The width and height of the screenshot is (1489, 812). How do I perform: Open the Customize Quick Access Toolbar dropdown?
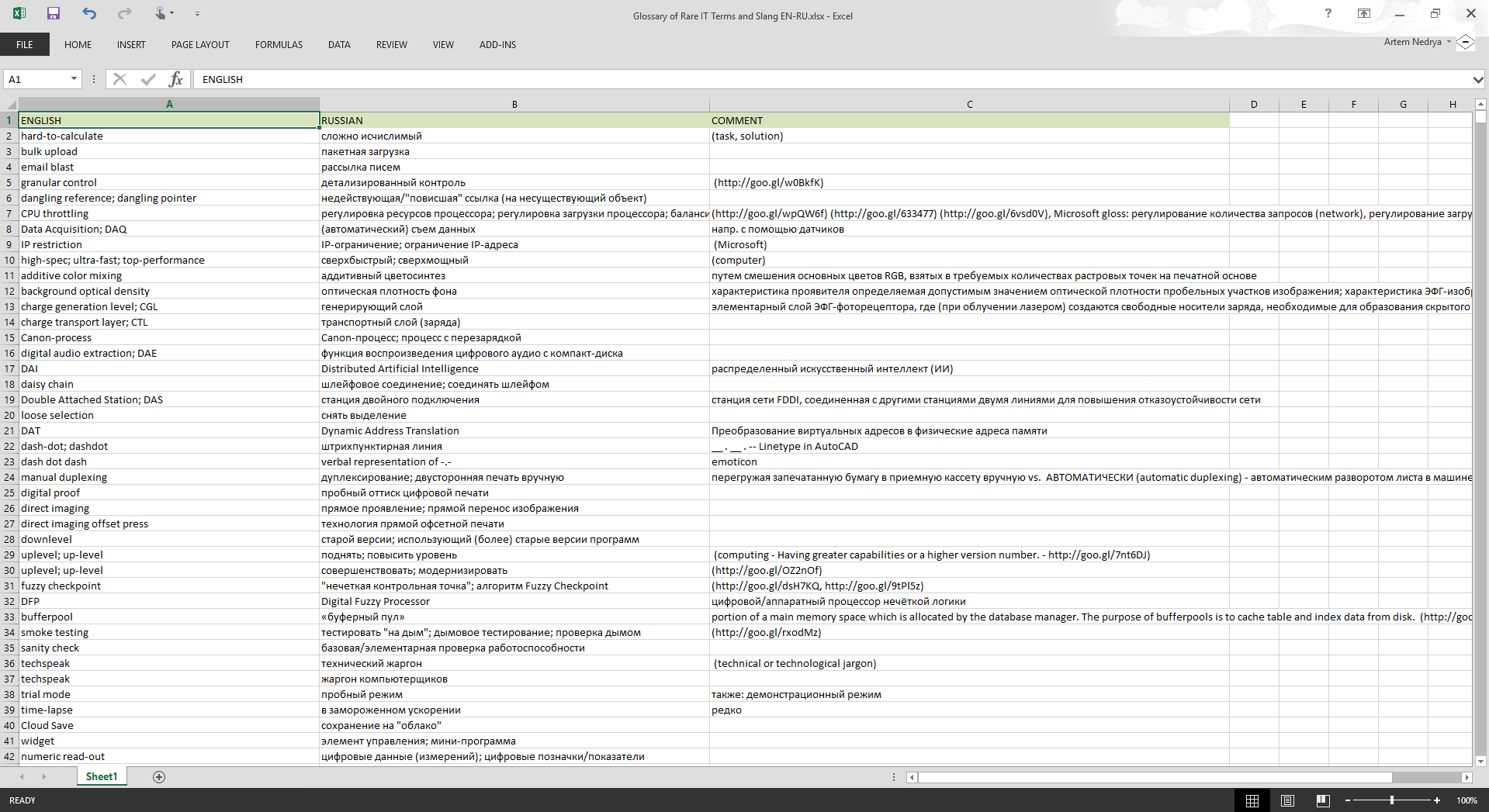197,14
